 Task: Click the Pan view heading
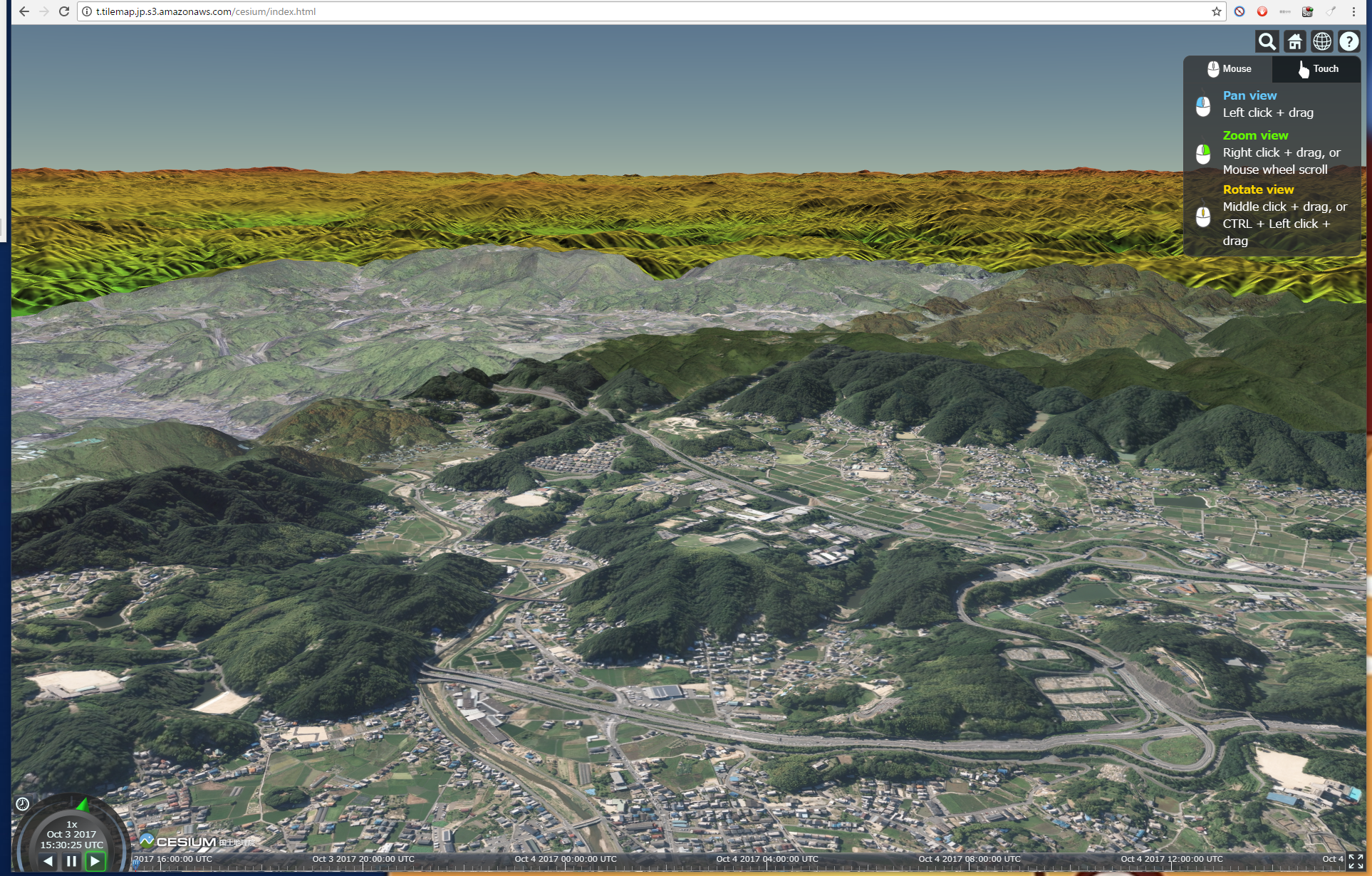tap(1249, 95)
